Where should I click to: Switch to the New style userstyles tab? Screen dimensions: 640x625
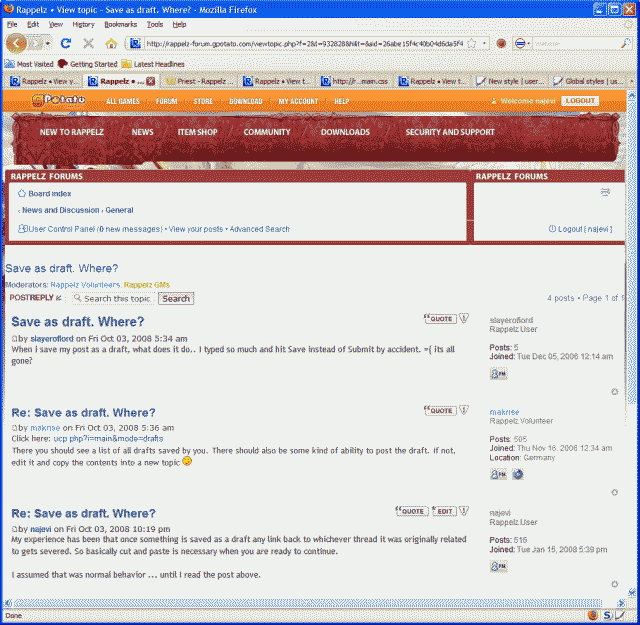click(x=511, y=81)
